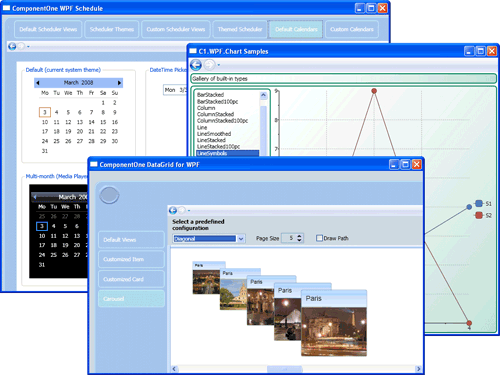Select LineSymbols chart type
Image resolution: width=500 pixels, height=375 pixels.
click(228, 153)
